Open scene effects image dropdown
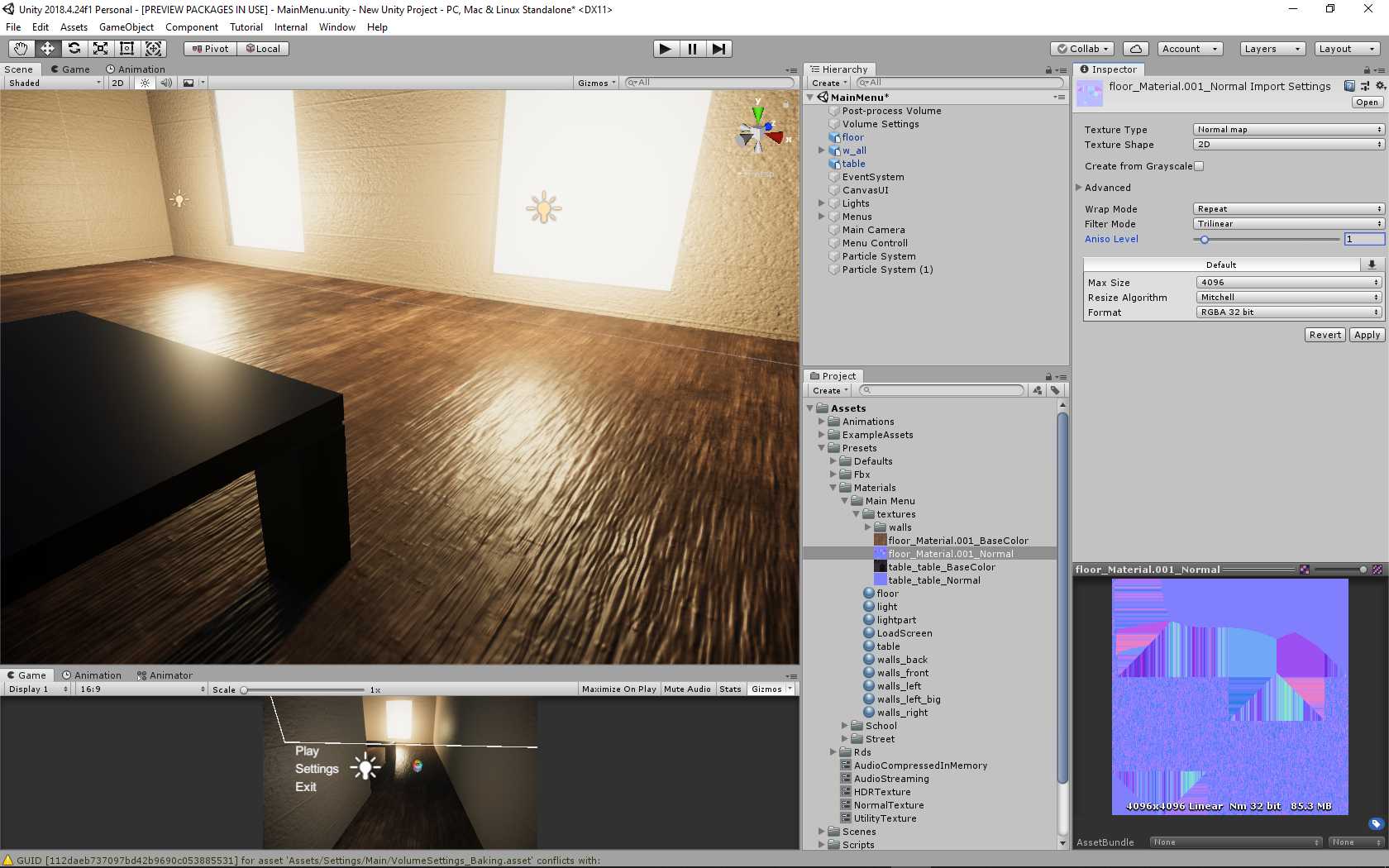 pos(193,83)
